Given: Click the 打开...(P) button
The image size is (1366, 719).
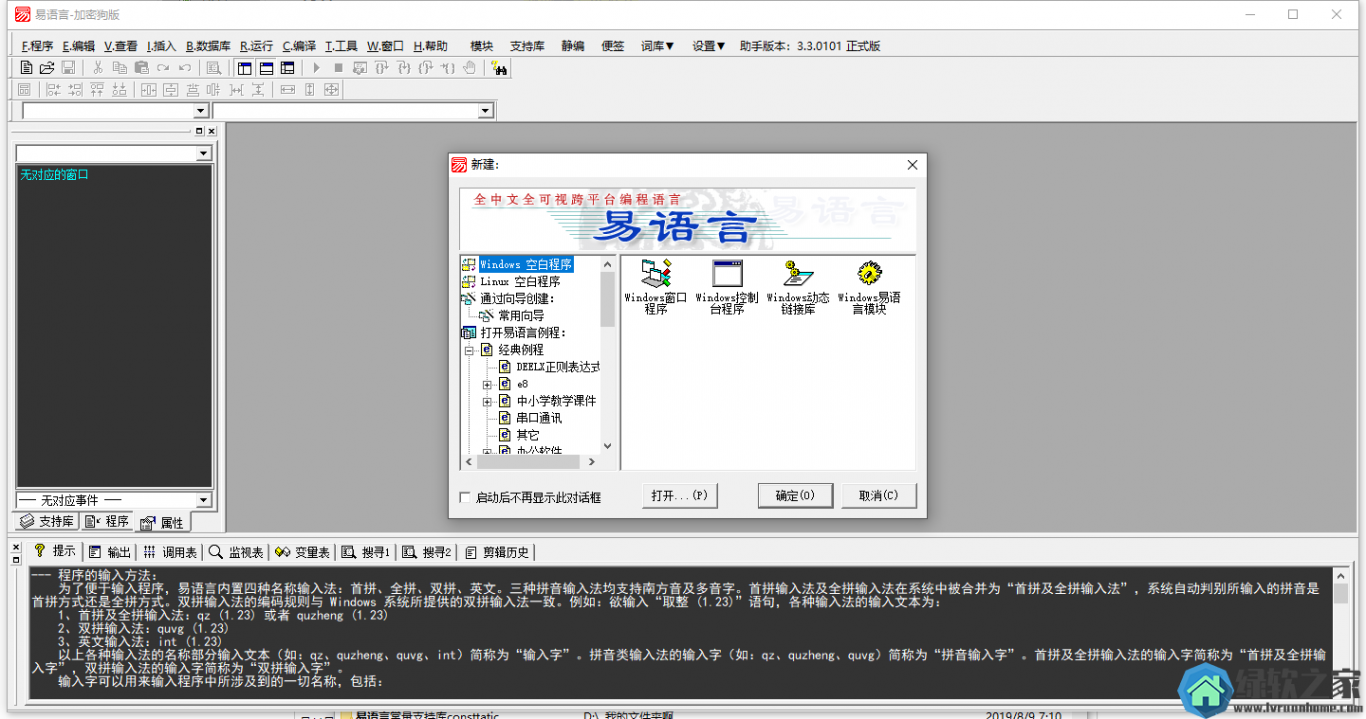Looking at the screenshot, I should (x=679, y=496).
